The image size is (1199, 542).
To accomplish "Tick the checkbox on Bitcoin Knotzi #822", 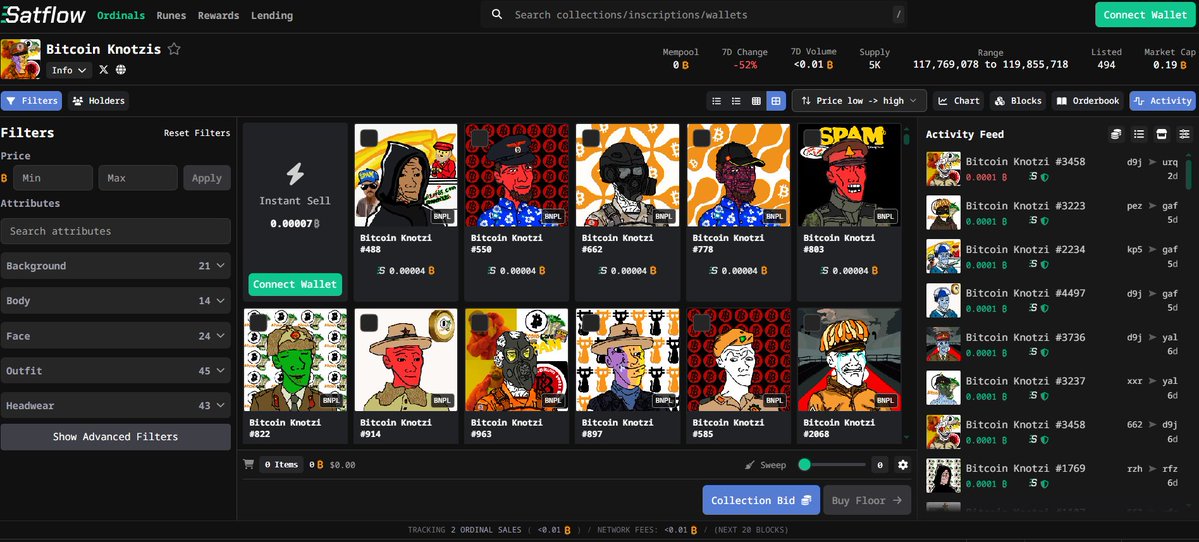I will coord(258,323).
